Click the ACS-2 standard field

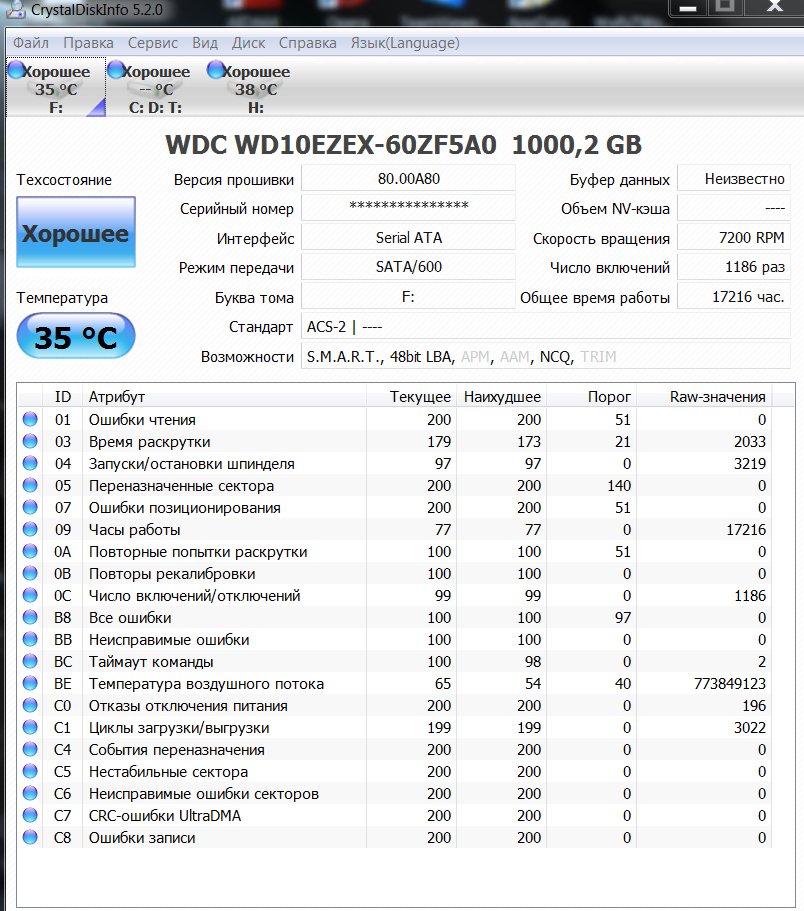coord(546,327)
